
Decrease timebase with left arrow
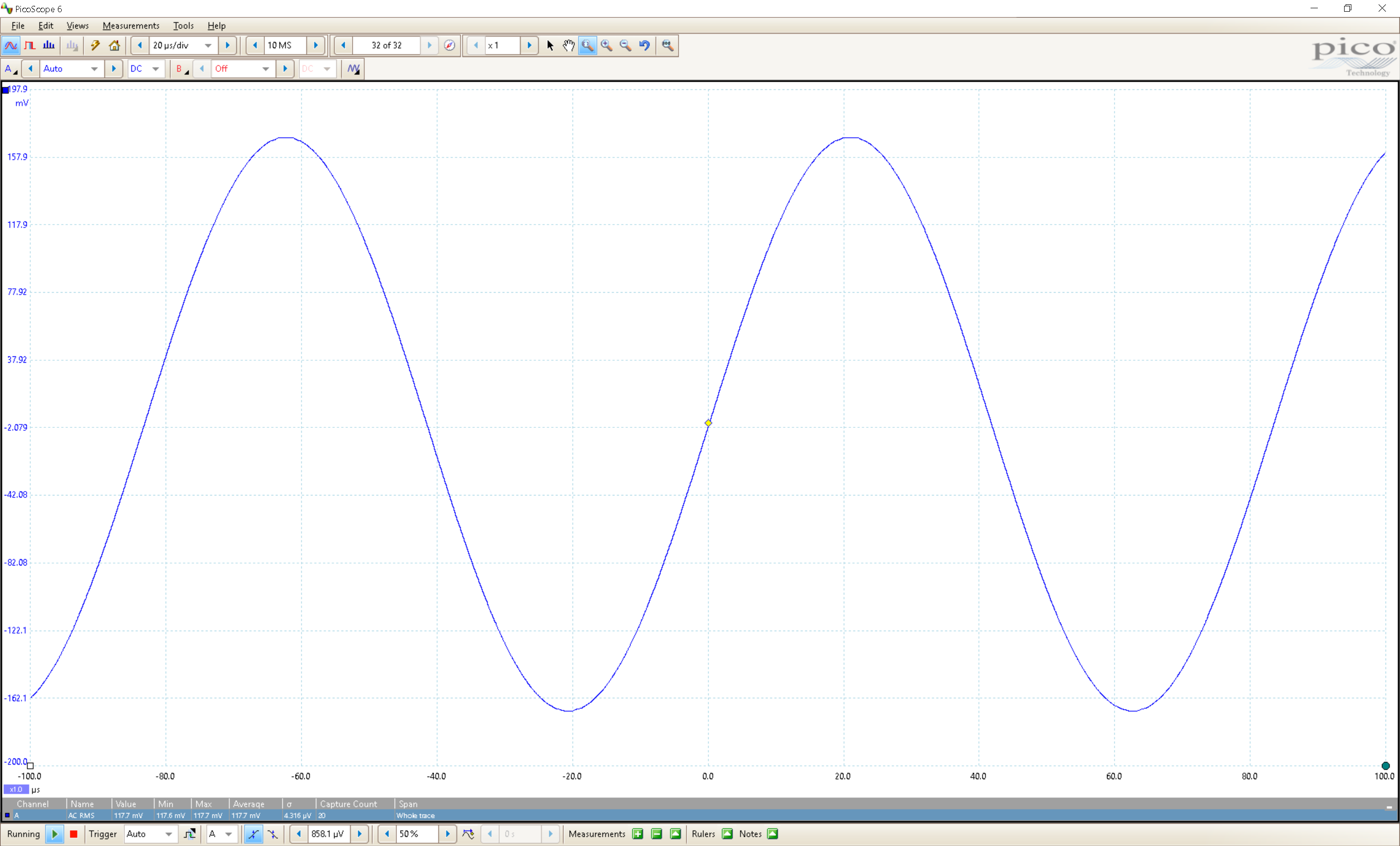pyautogui.click(x=140, y=45)
